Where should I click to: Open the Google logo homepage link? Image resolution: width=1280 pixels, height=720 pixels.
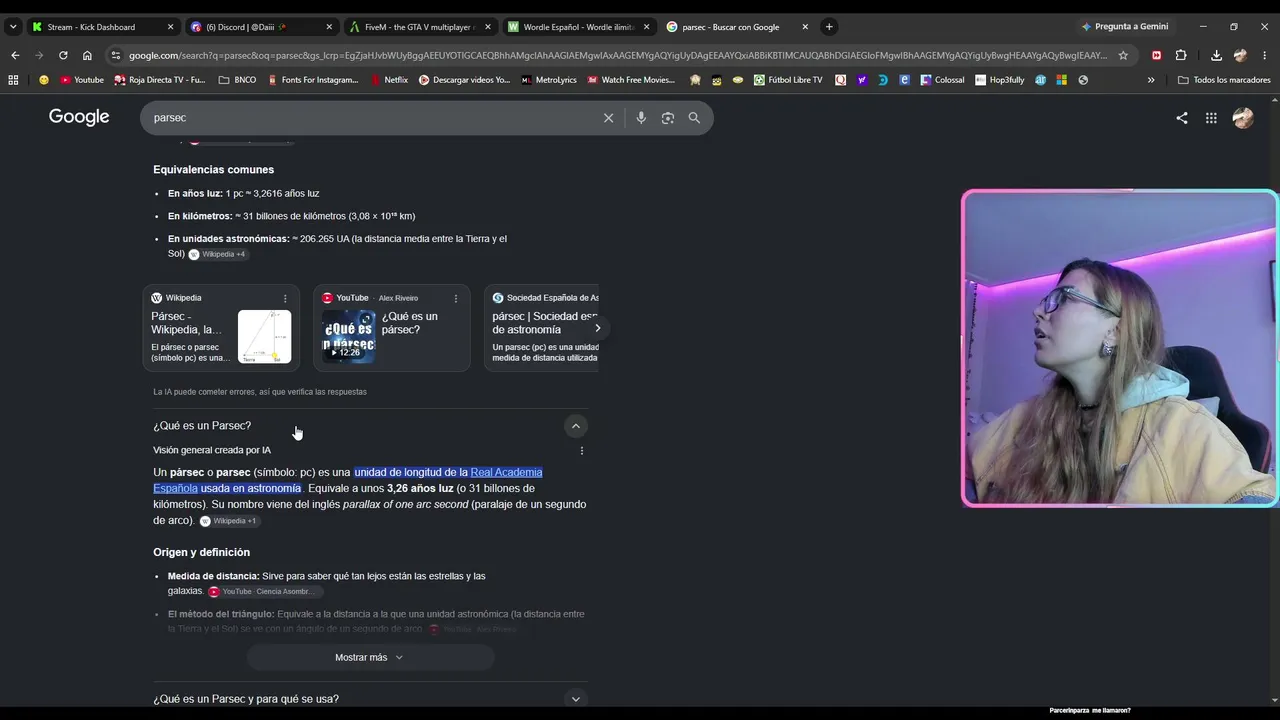pyautogui.click(x=79, y=117)
